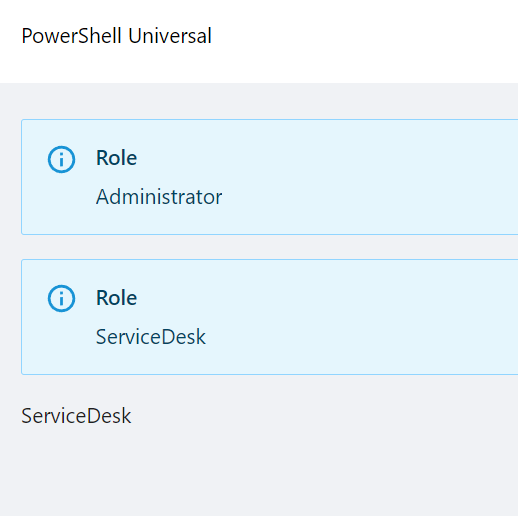This screenshot has width=518, height=516.
Task: Click the PowerShell Universal header title
Action: [116, 36]
